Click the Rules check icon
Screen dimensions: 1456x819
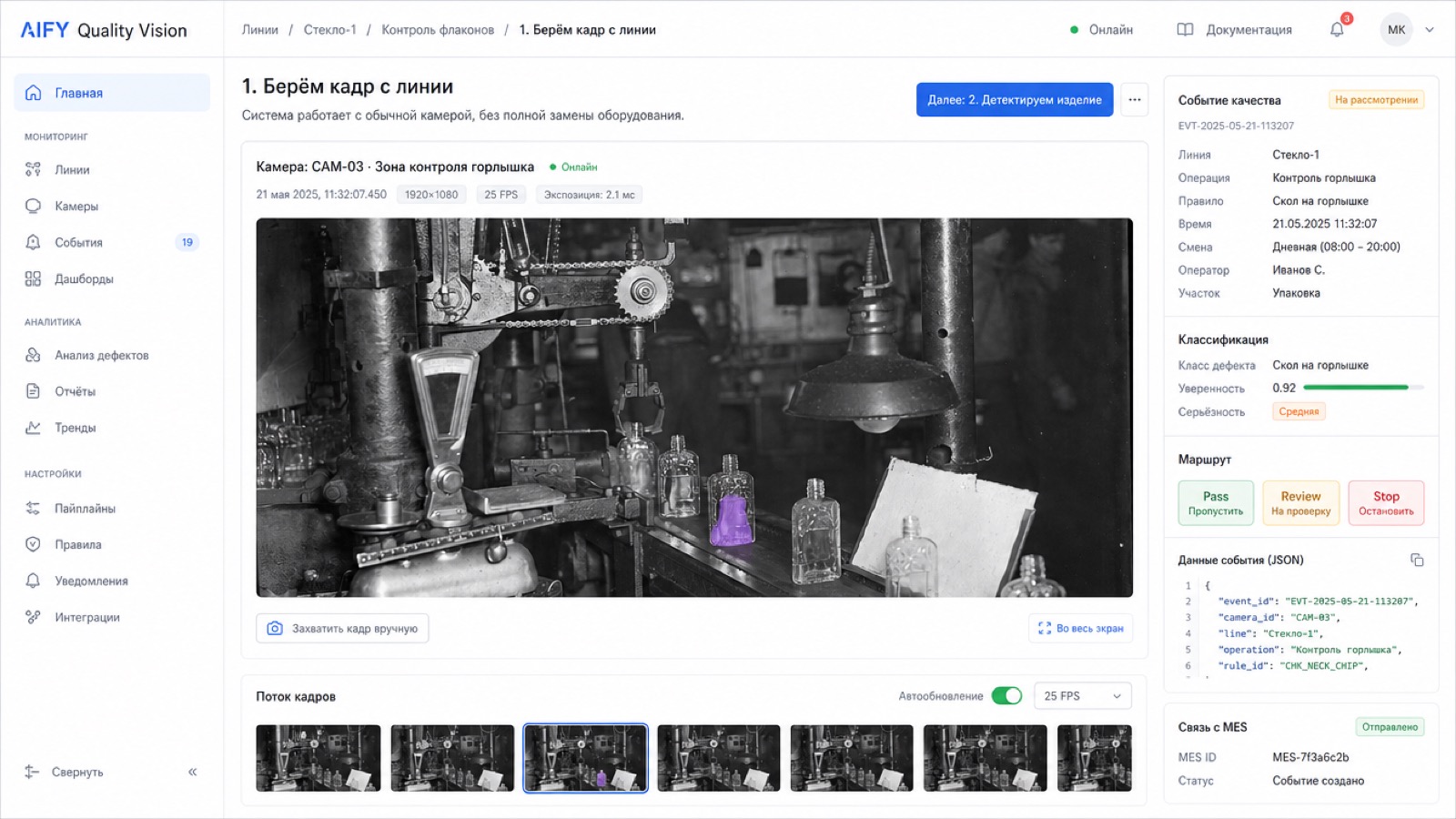tap(33, 544)
